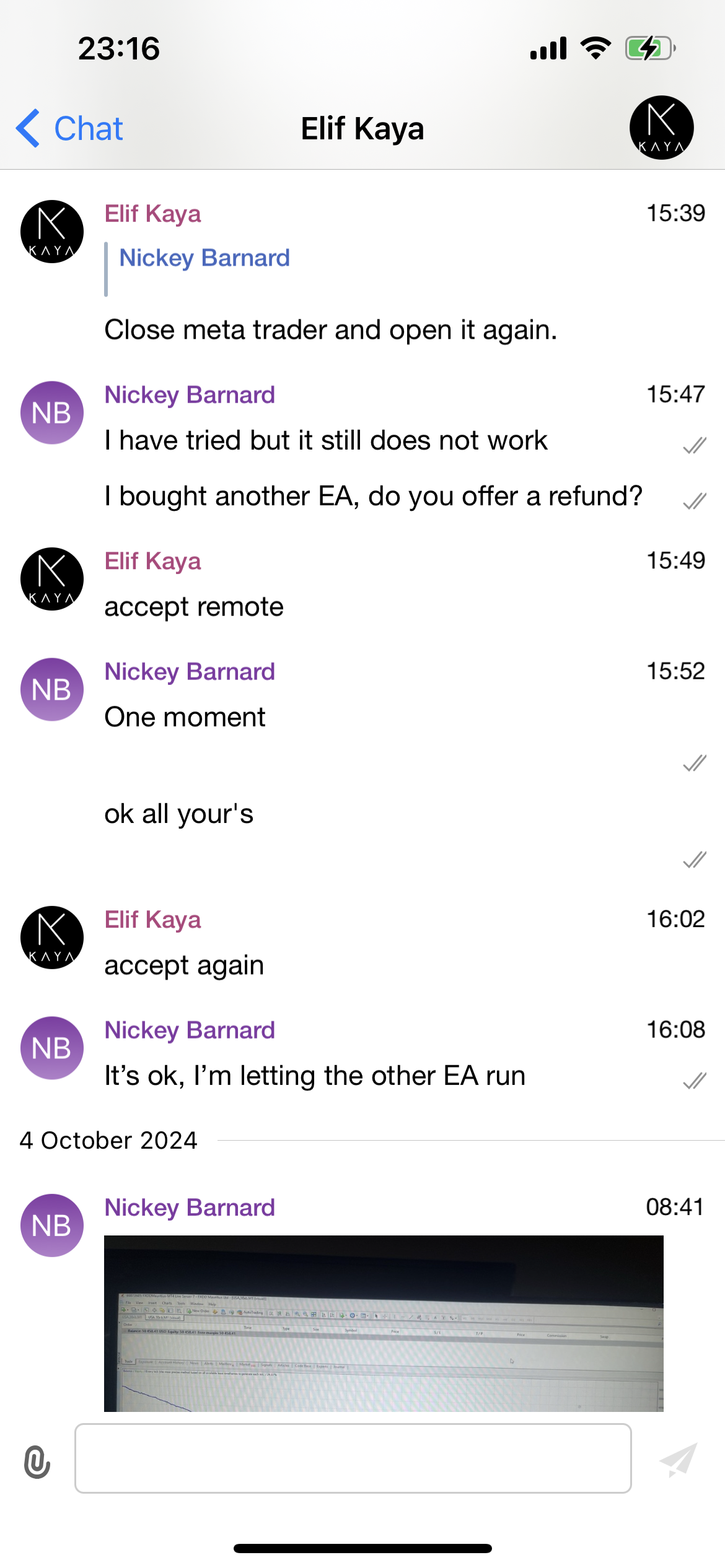
Task: Tap the back chevron arrow
Action: click(x=29, y=128)
